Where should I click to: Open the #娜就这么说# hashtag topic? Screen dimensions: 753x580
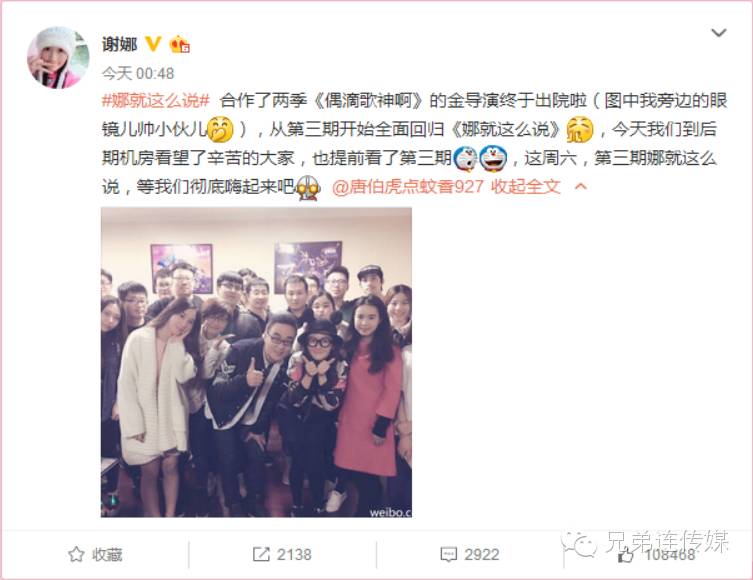pyautogui.click(x=156, y=101)
